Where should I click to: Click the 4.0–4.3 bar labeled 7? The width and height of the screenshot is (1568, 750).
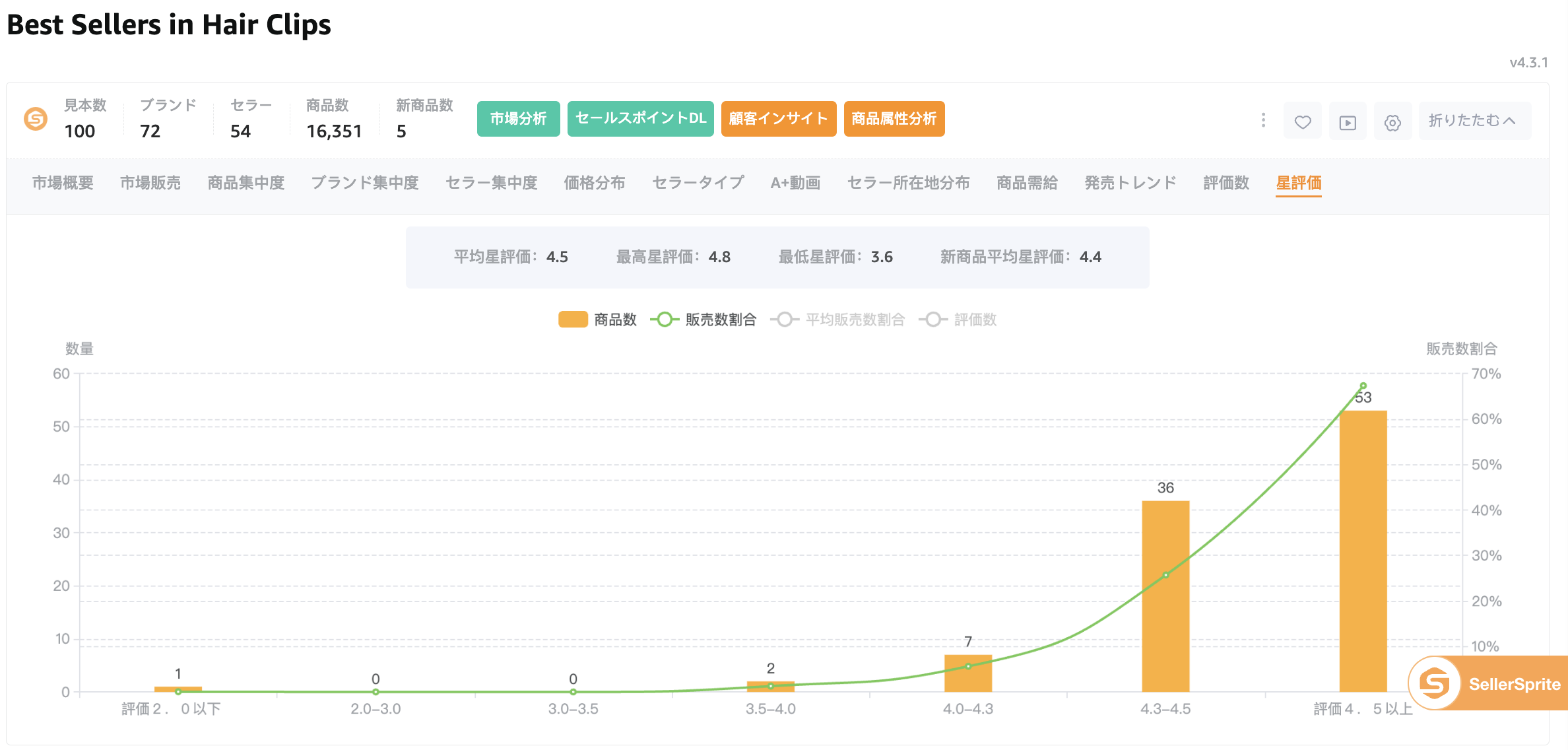968,673
